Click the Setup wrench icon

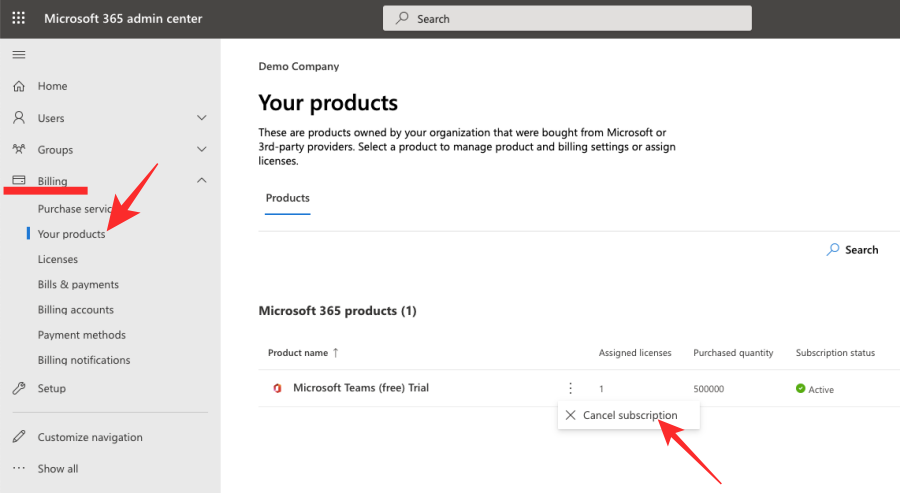click(19, 388)
